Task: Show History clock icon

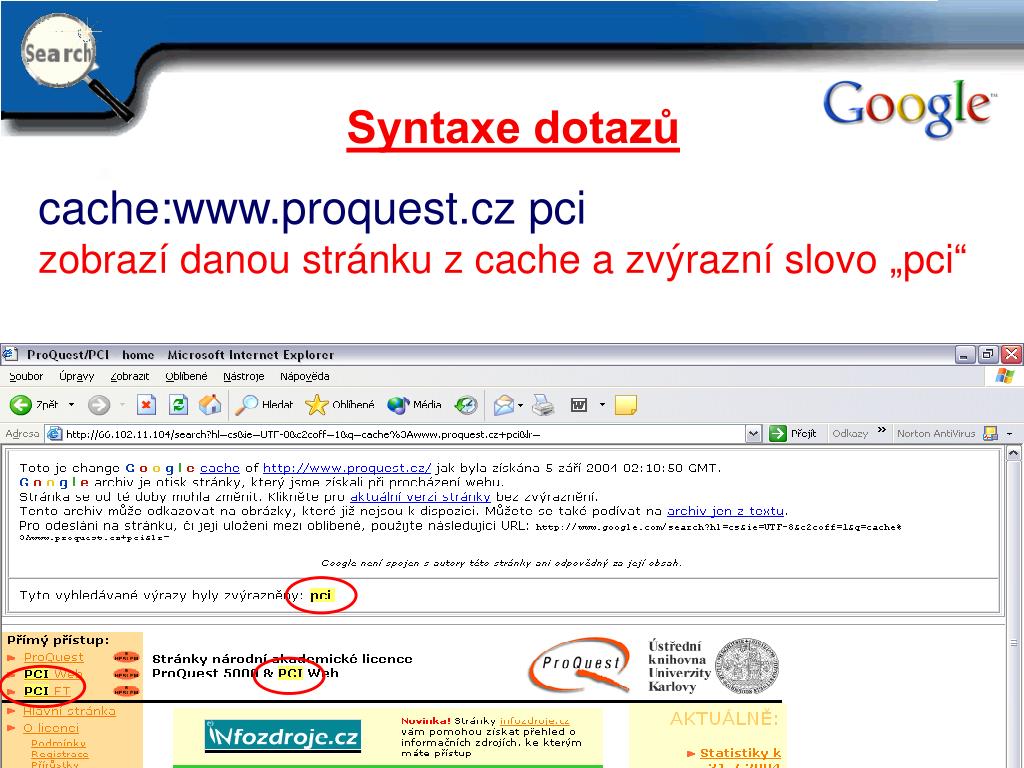Action: point(466,405)
